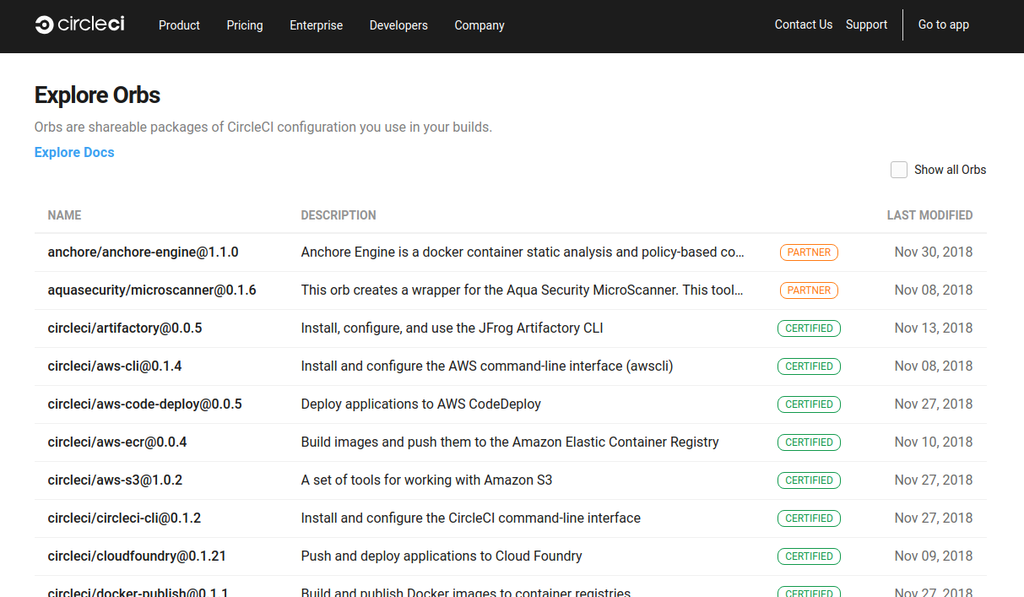Open the Support link

(867, 25)
